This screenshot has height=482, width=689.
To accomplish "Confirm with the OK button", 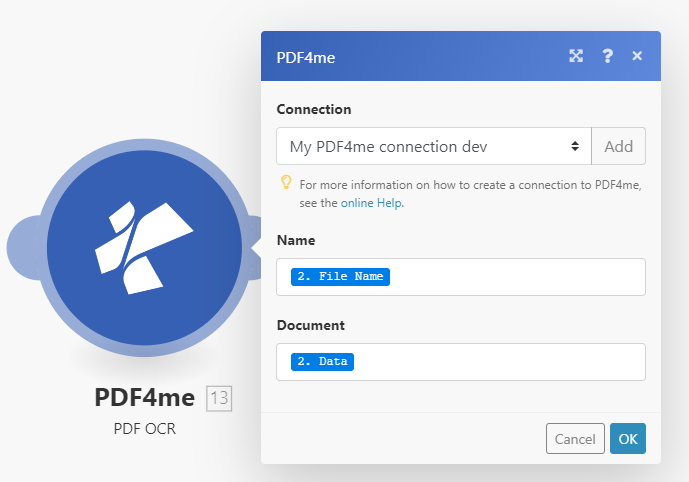I will 628,439.
